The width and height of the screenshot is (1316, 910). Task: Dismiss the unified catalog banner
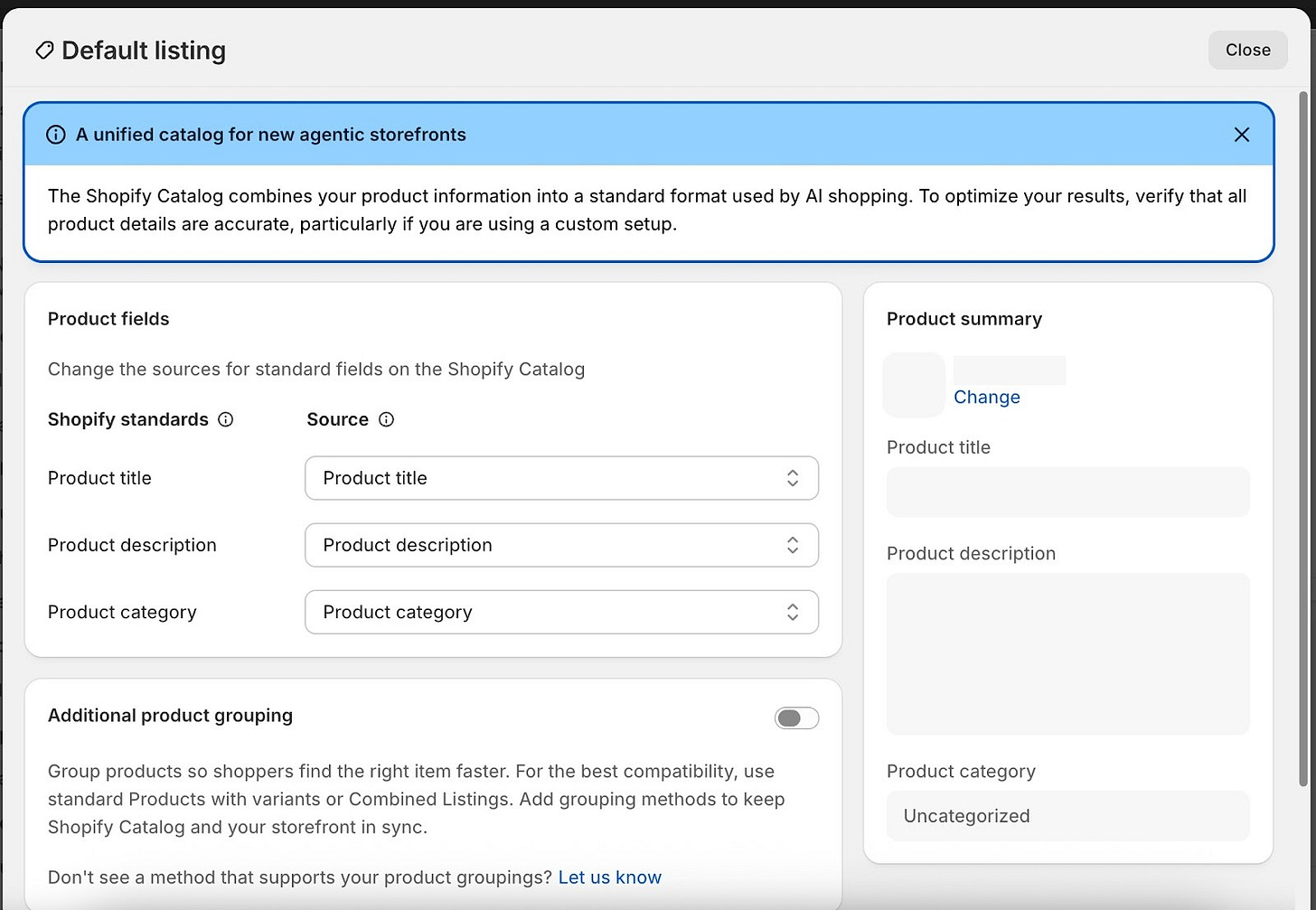pyautogui.click(x=1242, y=135)
